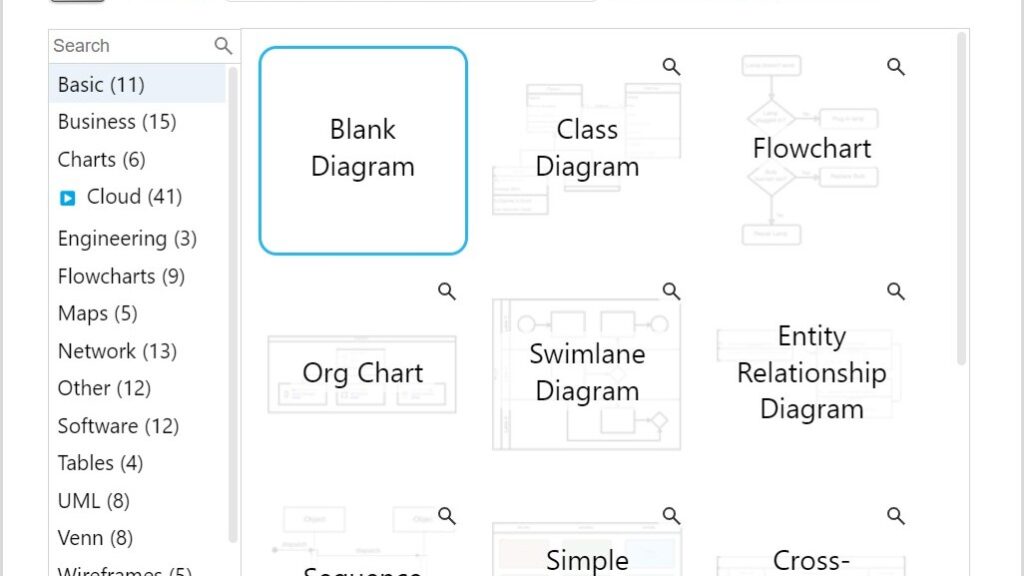
Task: Choose the UML (8) category
Action: pos(94,500)
